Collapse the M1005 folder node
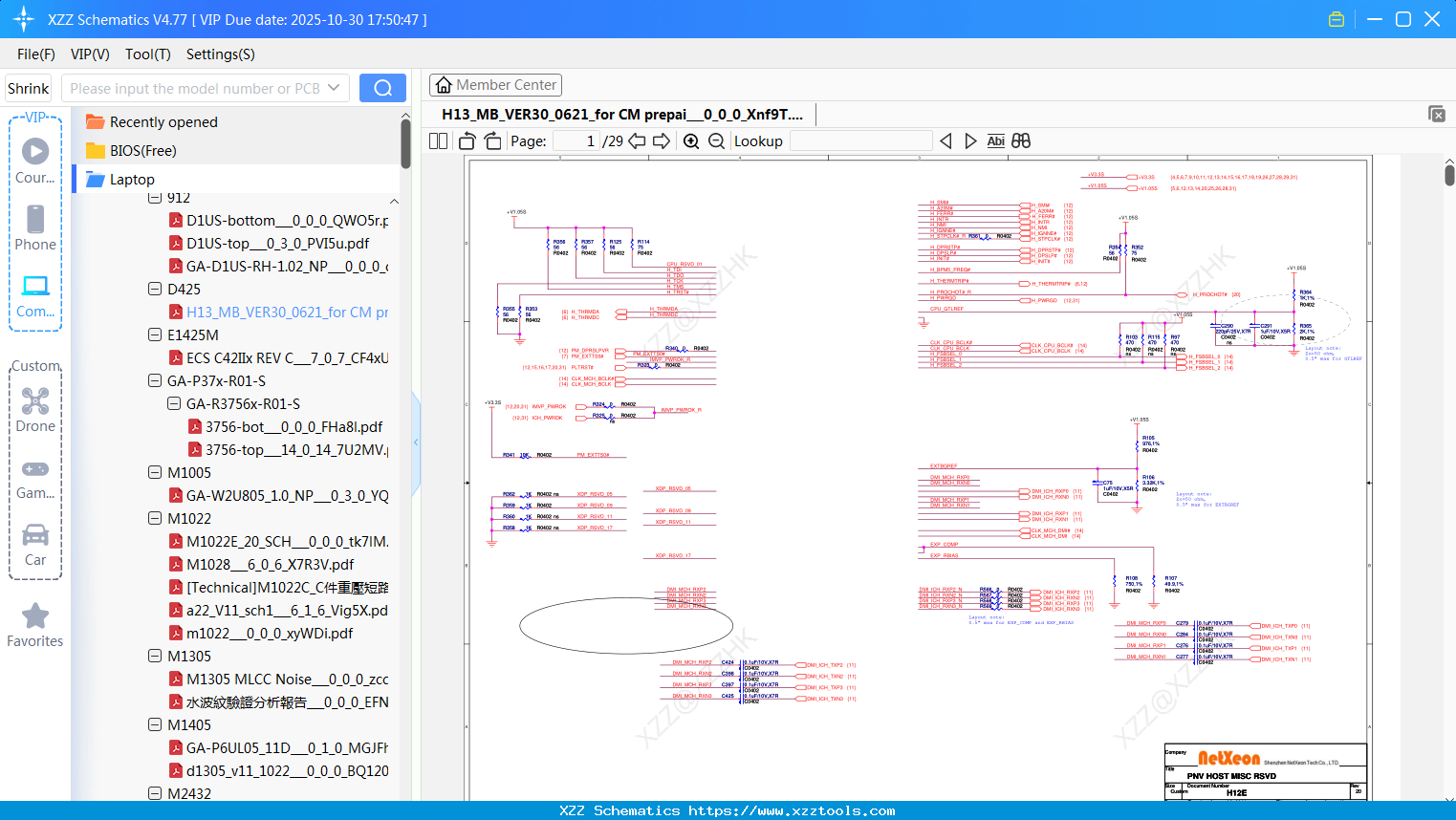The width and height of the screenshot is (1456, 820). point(155,472)
